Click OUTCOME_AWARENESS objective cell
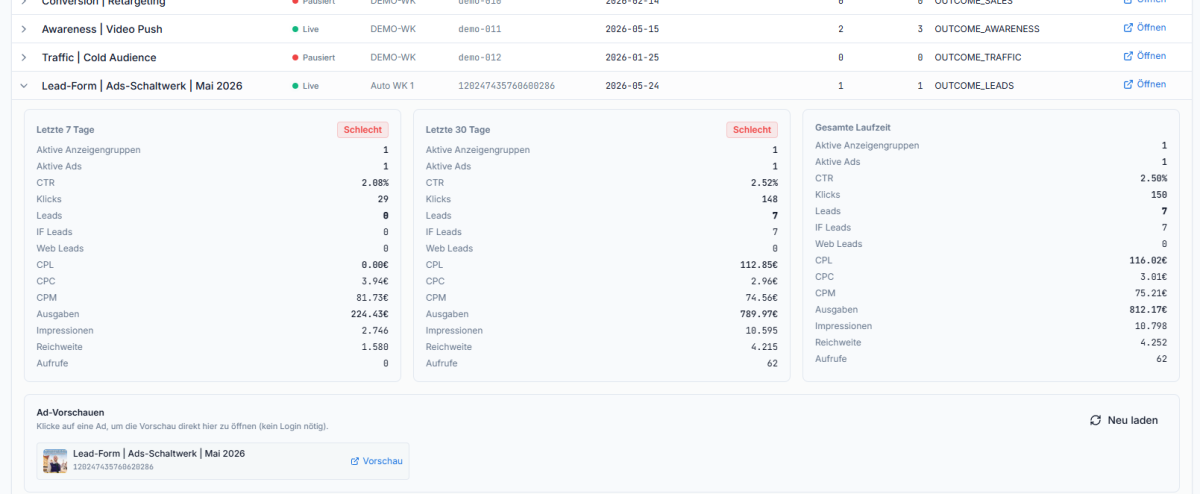 987,29
